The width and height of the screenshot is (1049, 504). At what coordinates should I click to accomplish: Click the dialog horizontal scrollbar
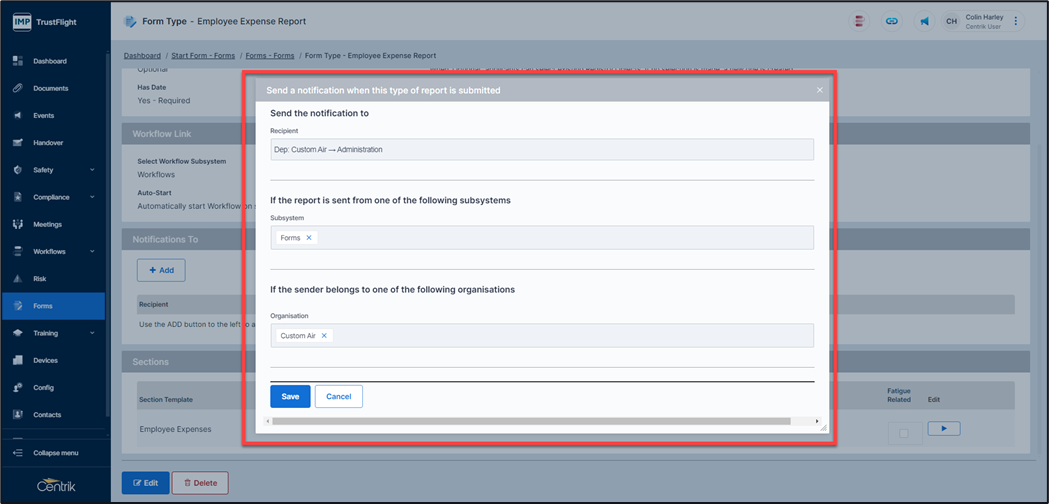pos(530,422)
